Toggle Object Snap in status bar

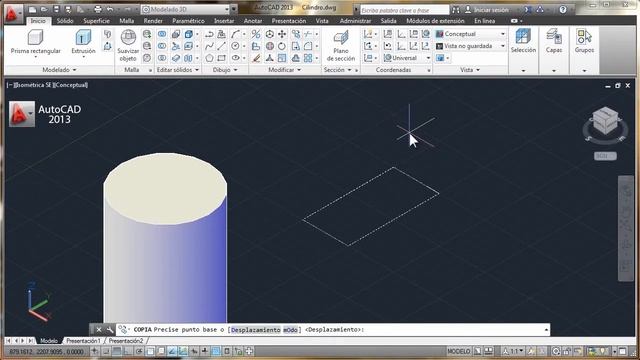pyautogui.click(x=150, y=351)
